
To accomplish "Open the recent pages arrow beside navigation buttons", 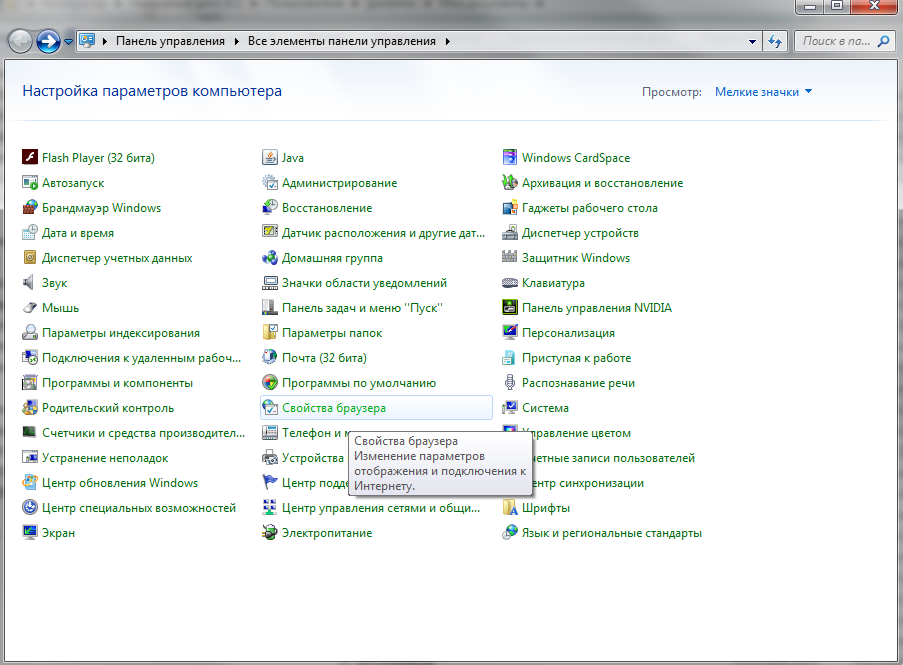I will 68,42.
